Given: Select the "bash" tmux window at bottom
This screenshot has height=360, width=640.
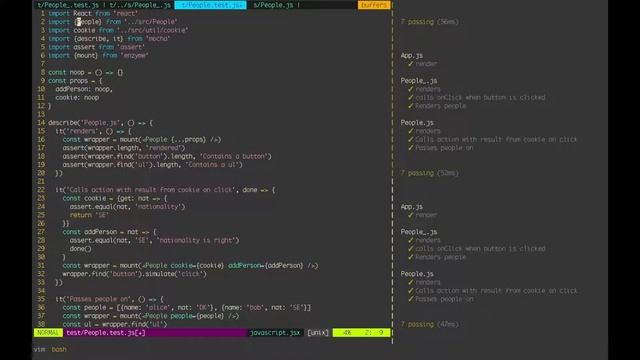Looking at the screenshot, I should tap(59, 349).
